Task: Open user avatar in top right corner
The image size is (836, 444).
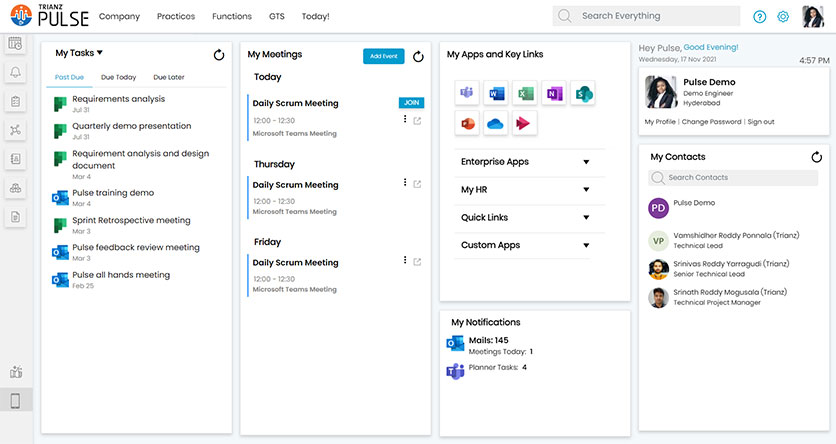Action: pyautogui.click(x=813, y=17)
